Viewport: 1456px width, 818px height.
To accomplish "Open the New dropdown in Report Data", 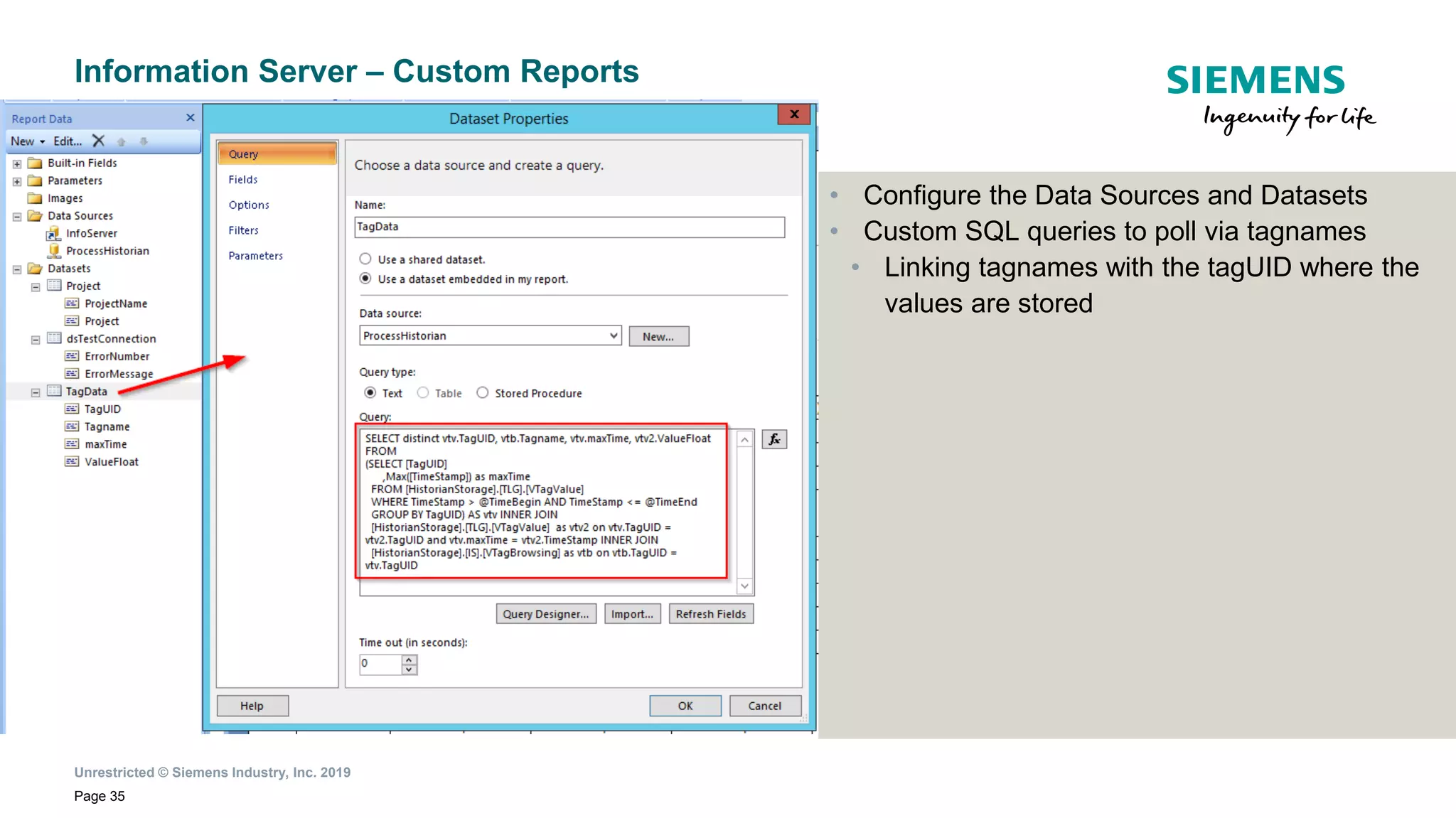I will [x=28, y=141].
